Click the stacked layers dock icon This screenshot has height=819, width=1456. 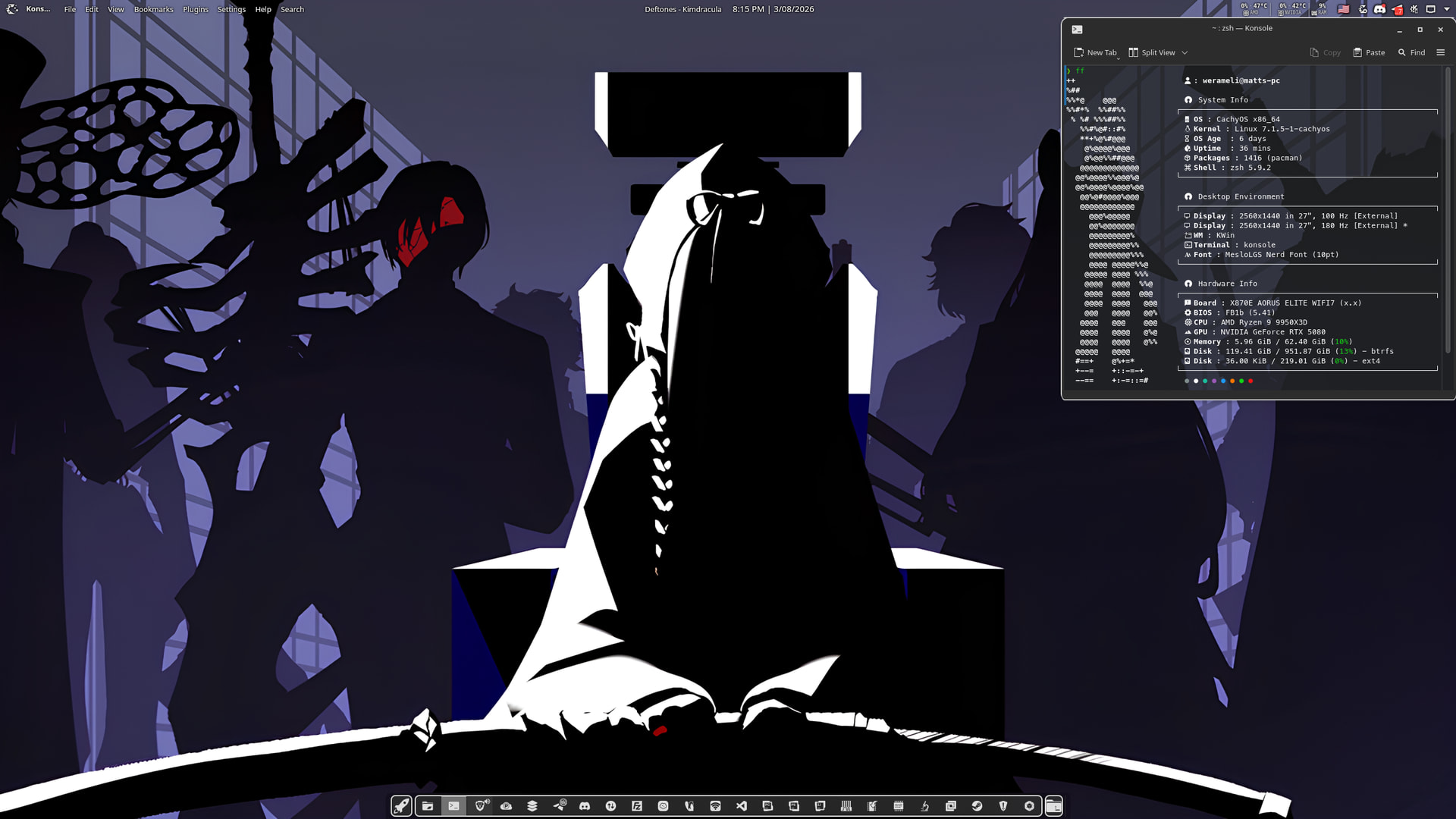[x=532, y=806]
